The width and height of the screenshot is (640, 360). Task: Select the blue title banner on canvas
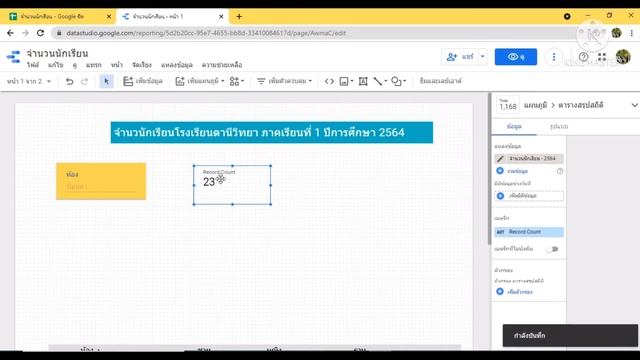pos(272,132)
